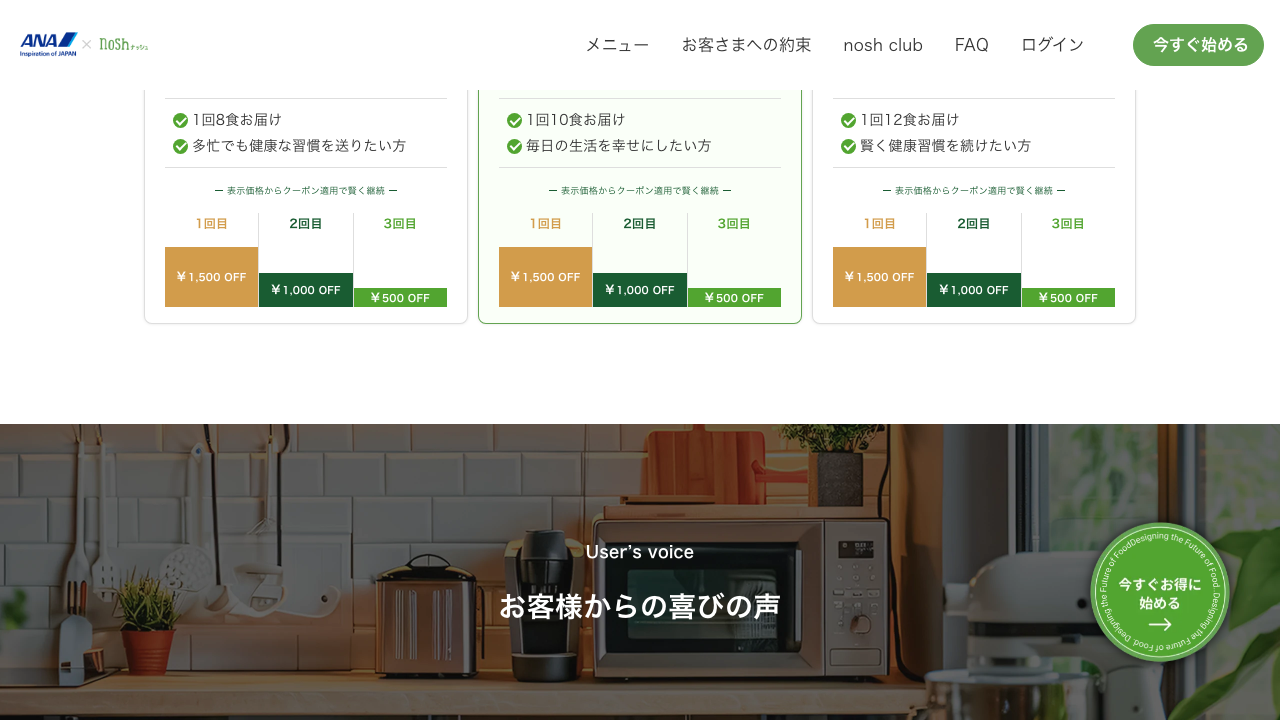Select the 1回8食お届け text
This screenshot has height=720, width=1280.
click(237, 120)
